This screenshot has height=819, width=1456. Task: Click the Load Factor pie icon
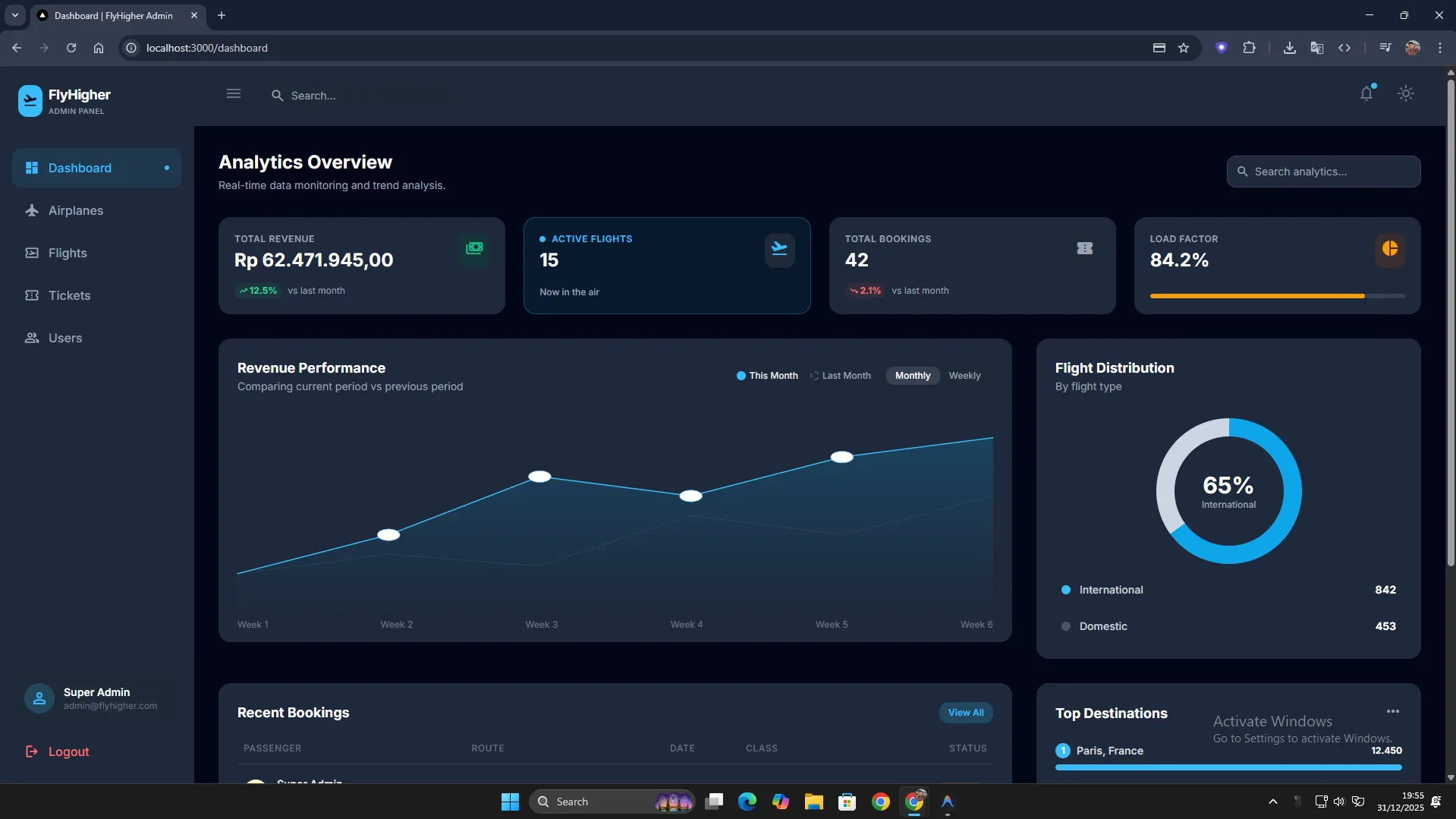pyautogui.click(x=1389, y=249)
